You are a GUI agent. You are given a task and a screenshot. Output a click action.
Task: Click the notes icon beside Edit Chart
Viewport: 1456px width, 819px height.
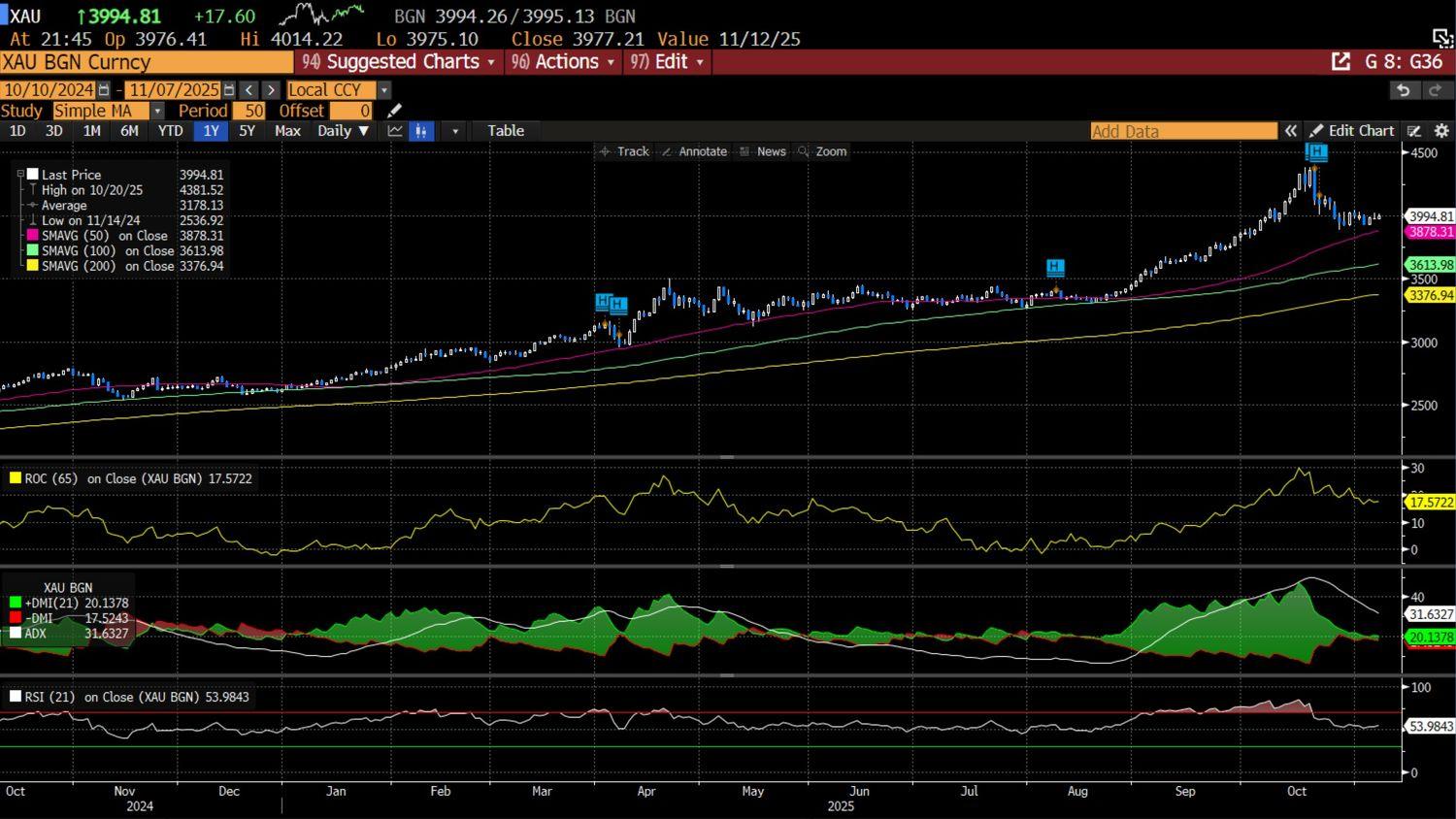[x=1414, y=131]
